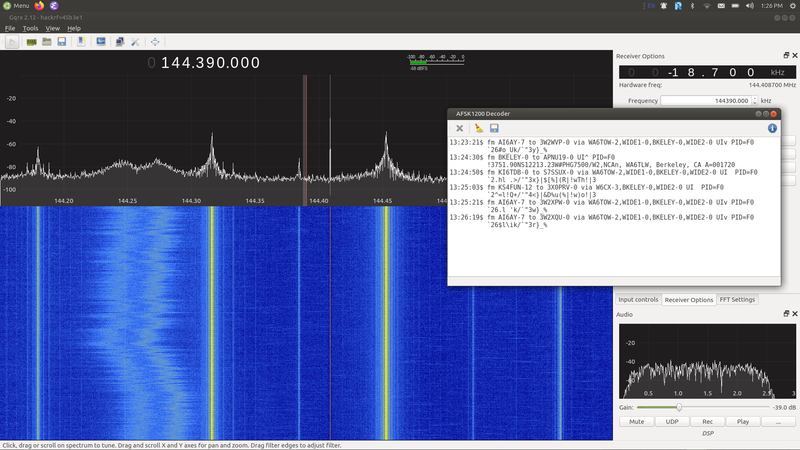Open the 1:26 PM clock in panel
Screen dimensions: 800x450
click(x=771, y=6)
